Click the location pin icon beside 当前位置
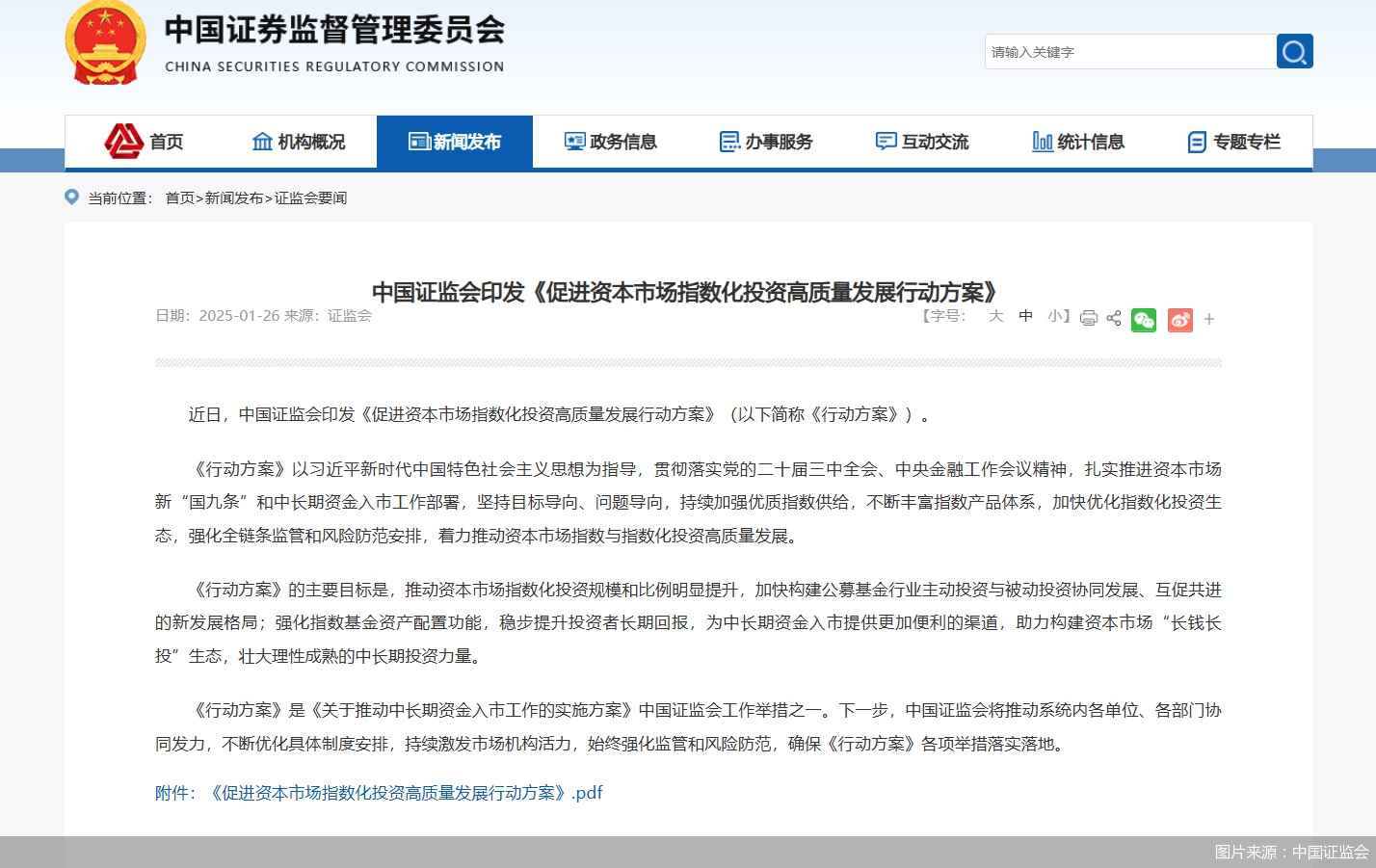Image resolution: width=1376 pixels, height=868 pixels. click(71, 197)
